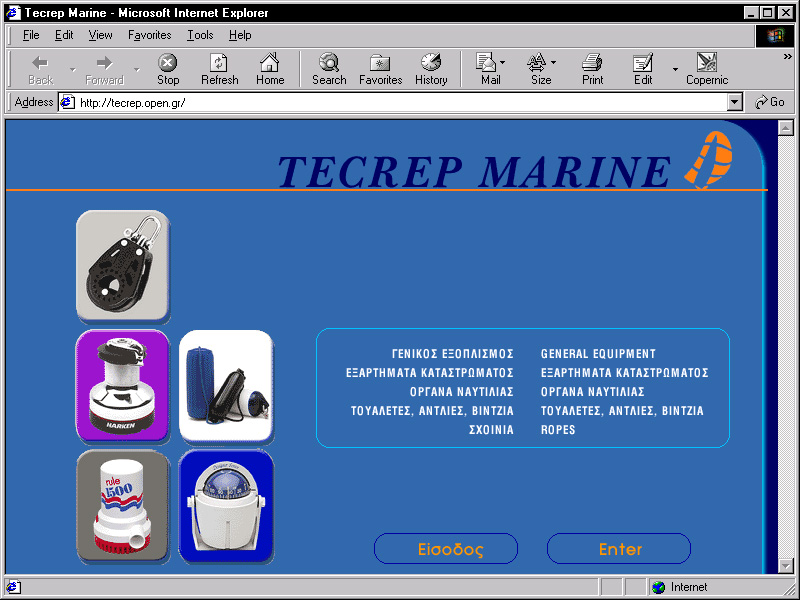Click the Go button

click(769, 102)
